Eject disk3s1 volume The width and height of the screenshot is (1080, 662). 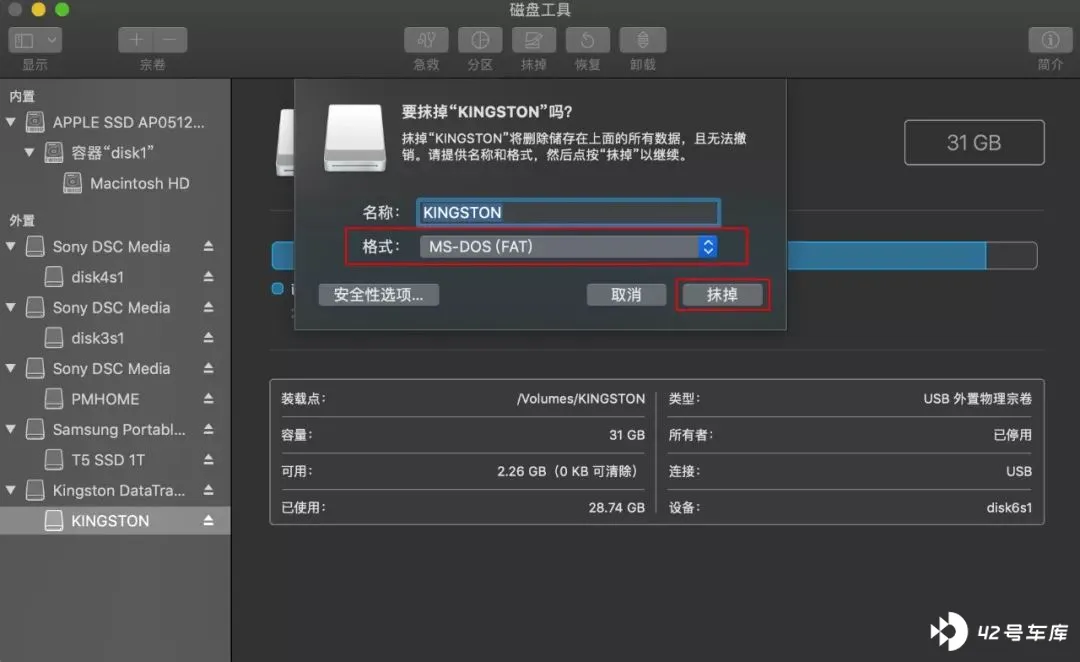pyautogui.click(x=208, y=338)
